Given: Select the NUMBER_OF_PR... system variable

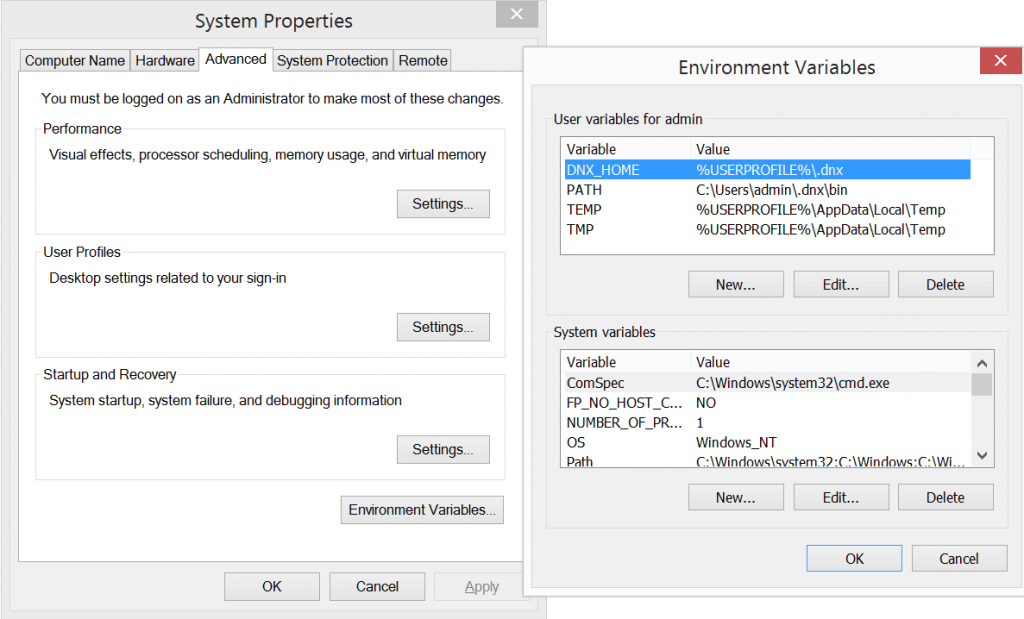Looking at the screenshot, I should (767, 422).
